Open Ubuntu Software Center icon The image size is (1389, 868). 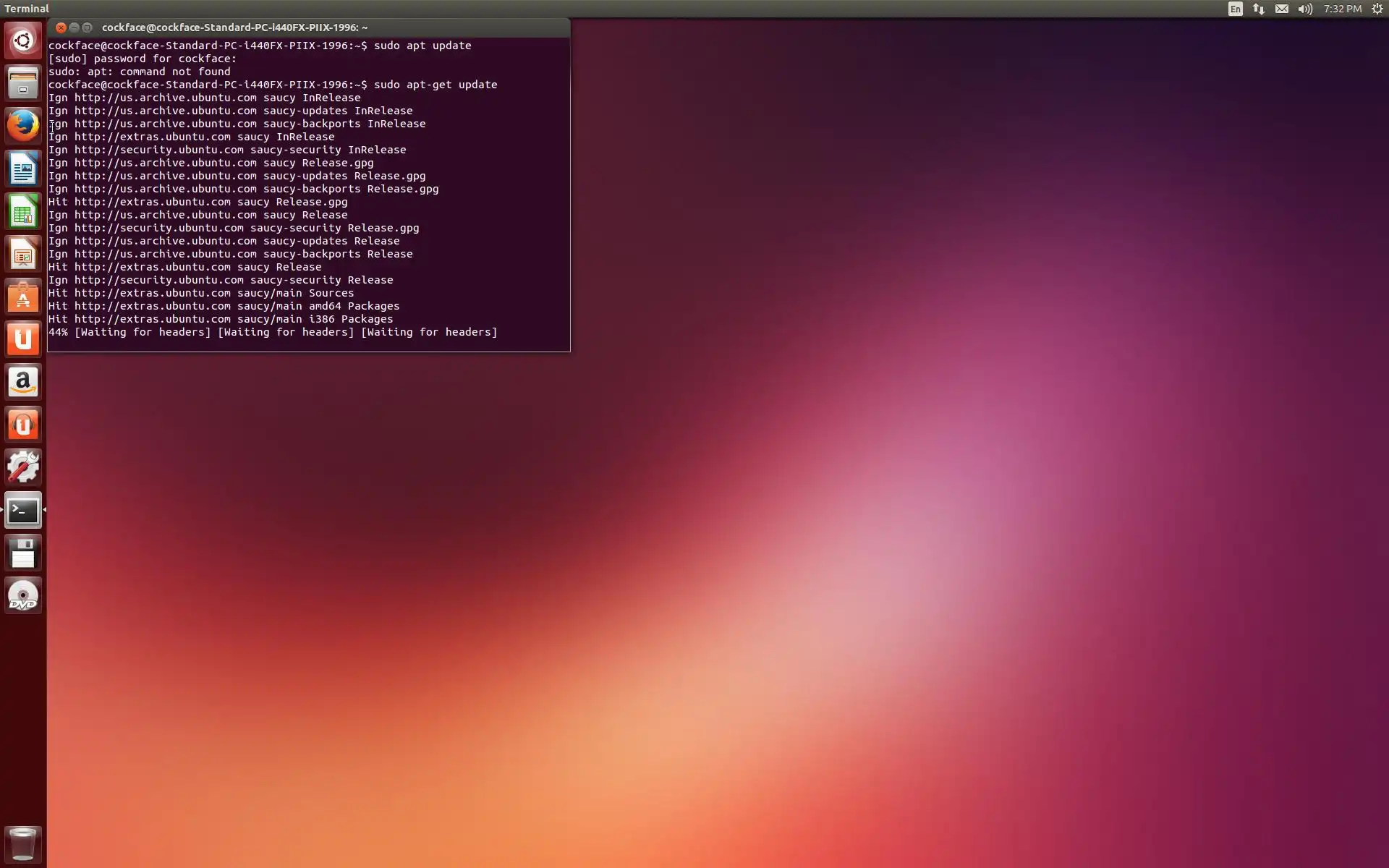(x=23, y=297)
